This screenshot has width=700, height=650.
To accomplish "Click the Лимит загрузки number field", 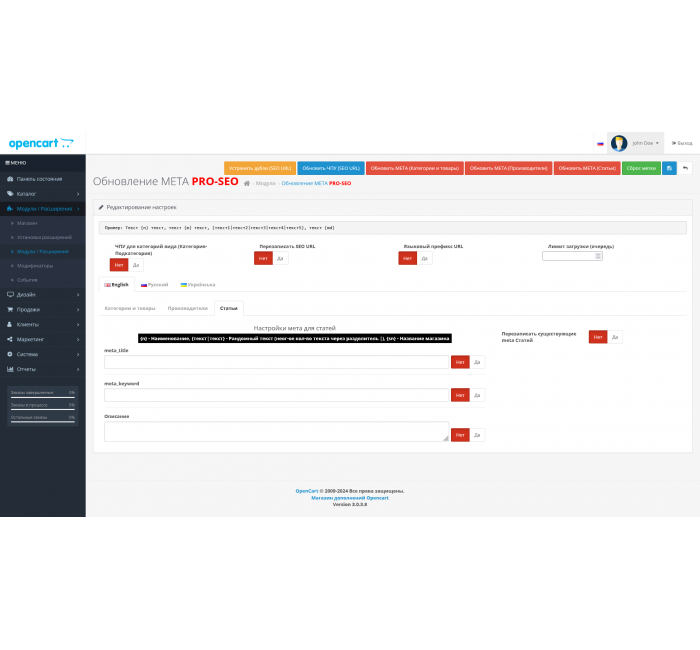I will click(572, 256).
